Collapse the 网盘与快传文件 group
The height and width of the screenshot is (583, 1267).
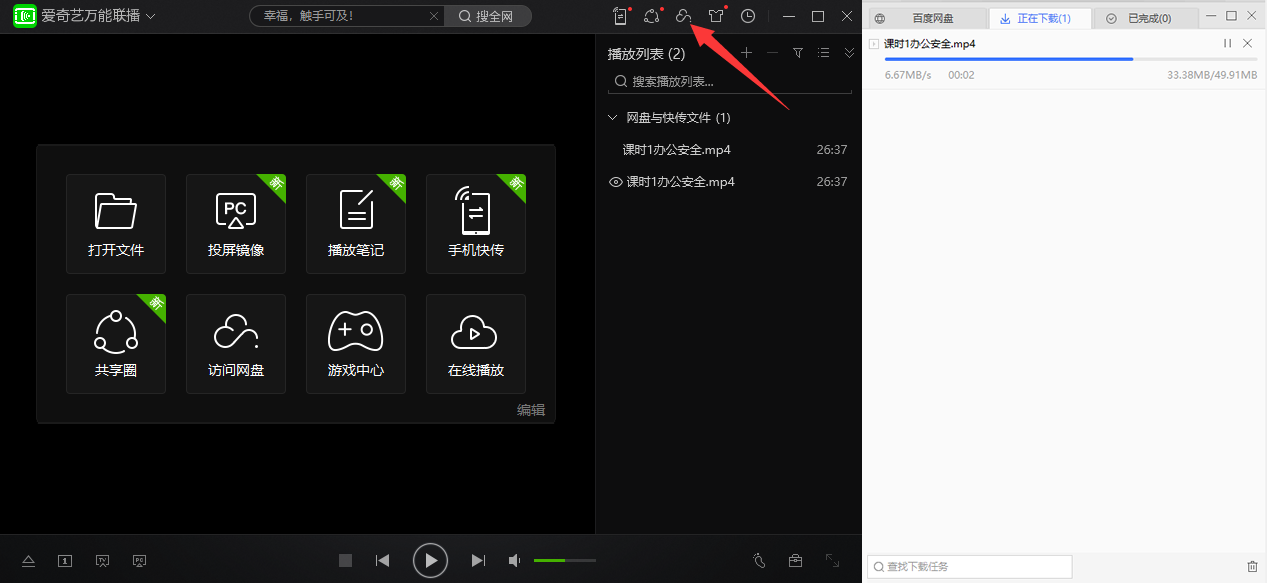pyautogui.click(x=613, y=118)
